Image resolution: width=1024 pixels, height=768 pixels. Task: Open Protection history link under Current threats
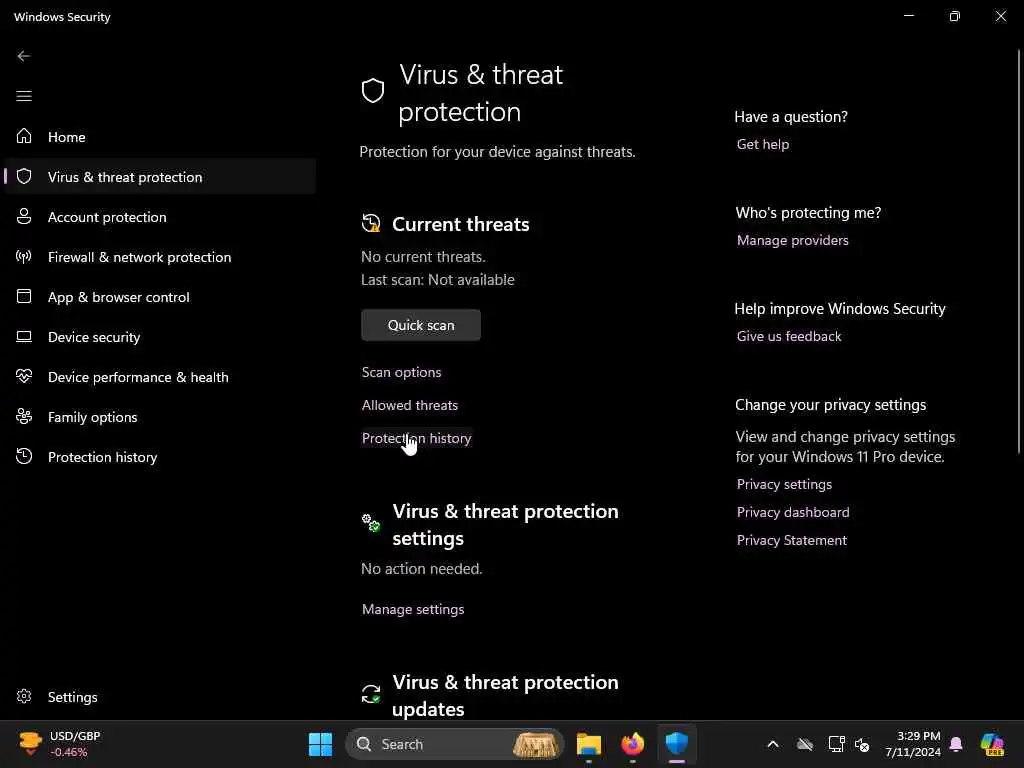pyautogui.click(x=416, y=438)
